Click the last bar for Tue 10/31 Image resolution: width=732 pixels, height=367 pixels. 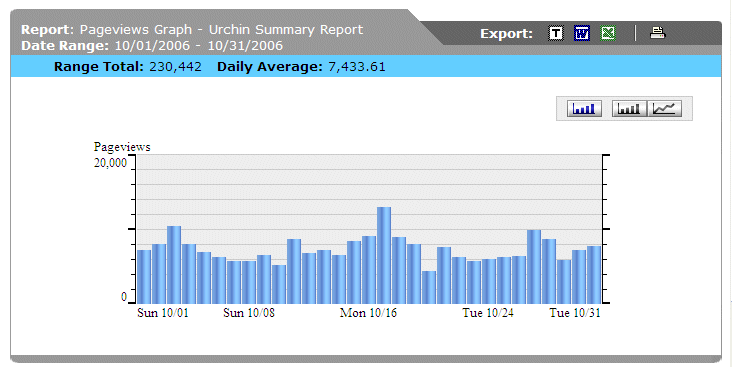point(594,275)
